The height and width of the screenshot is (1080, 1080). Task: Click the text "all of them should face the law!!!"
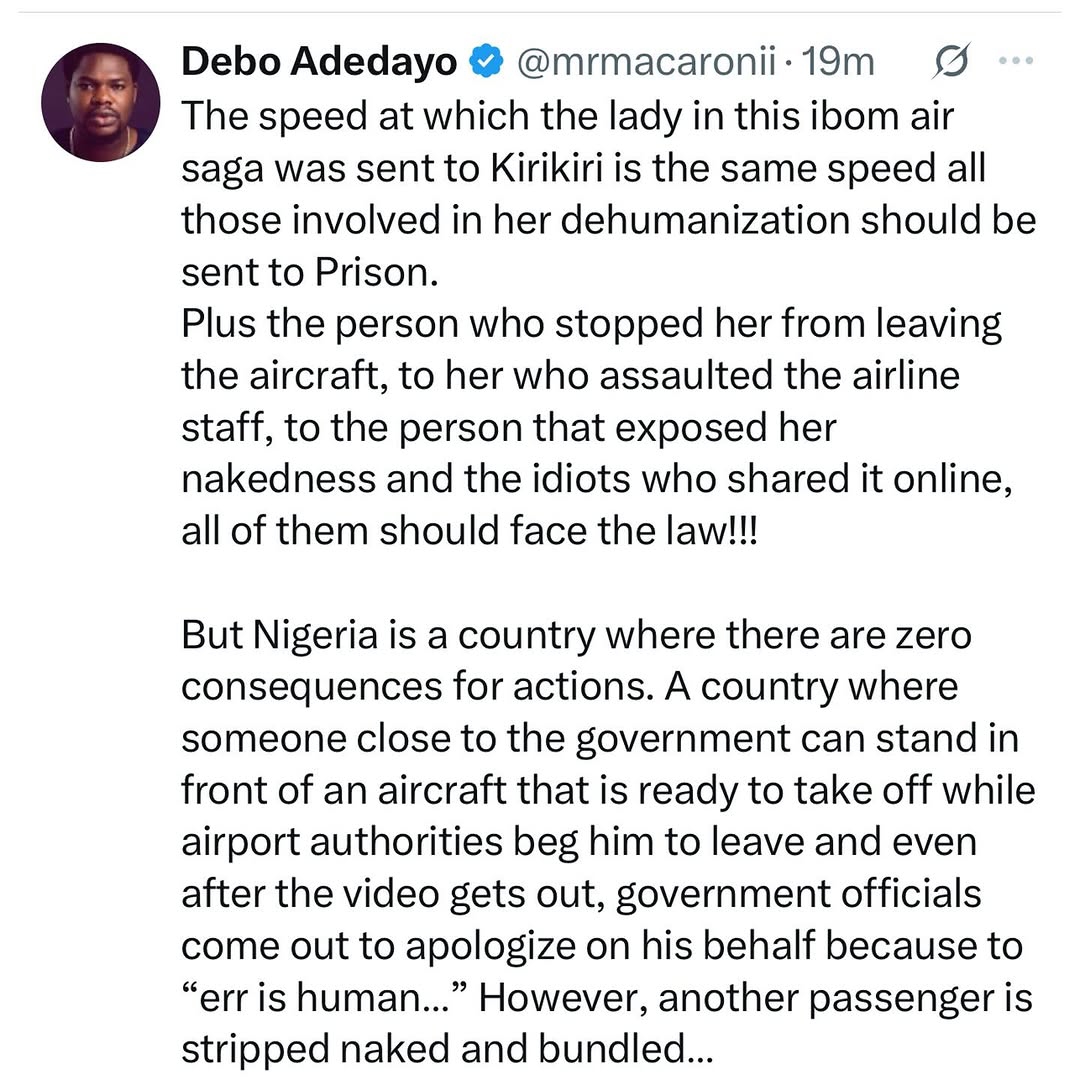coord(470,531)
